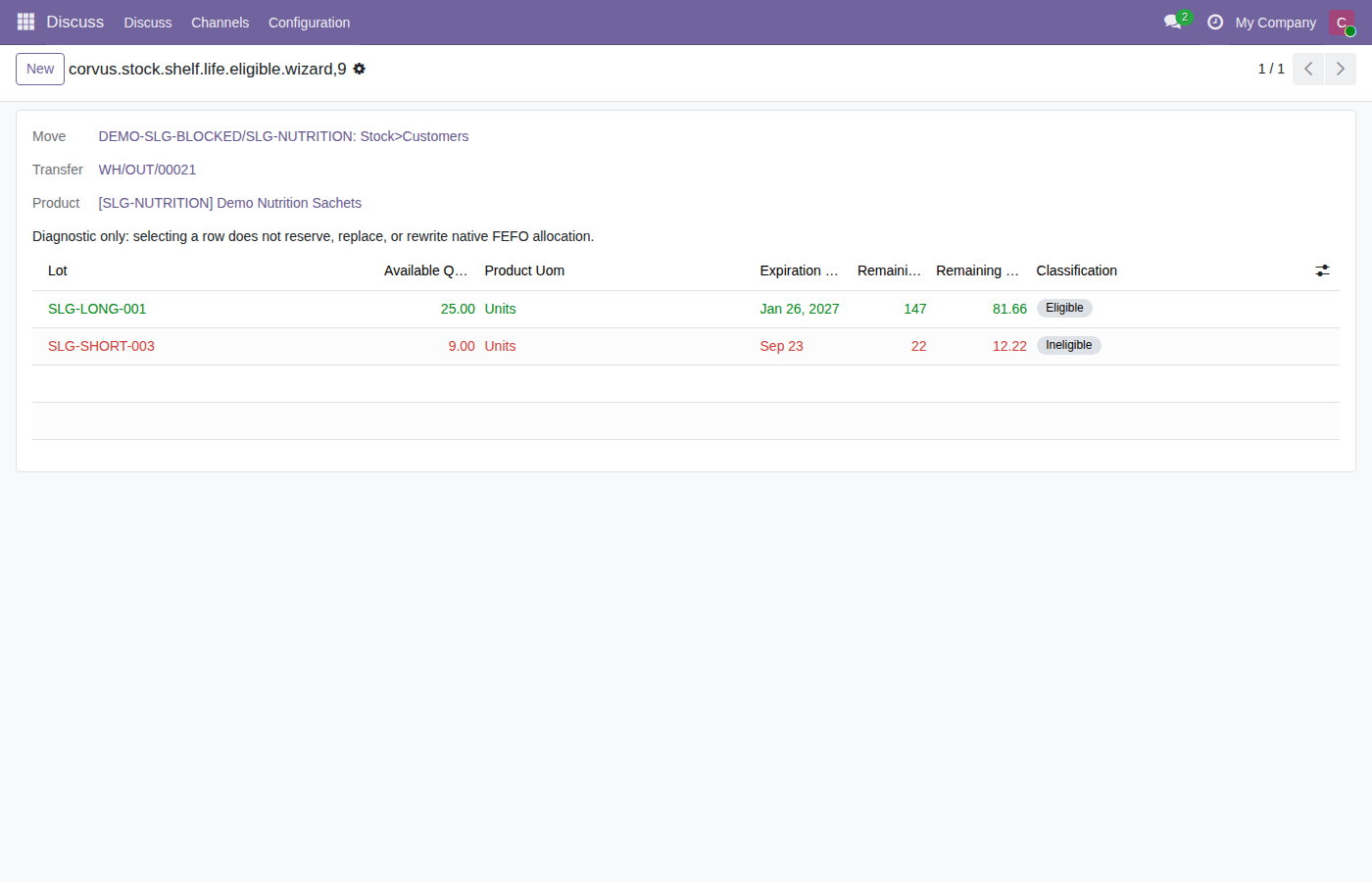The height and width of the screenshot is (882, 1372).
Task: Click the remaining percent 81.66
Action: tap(1009, 309)
